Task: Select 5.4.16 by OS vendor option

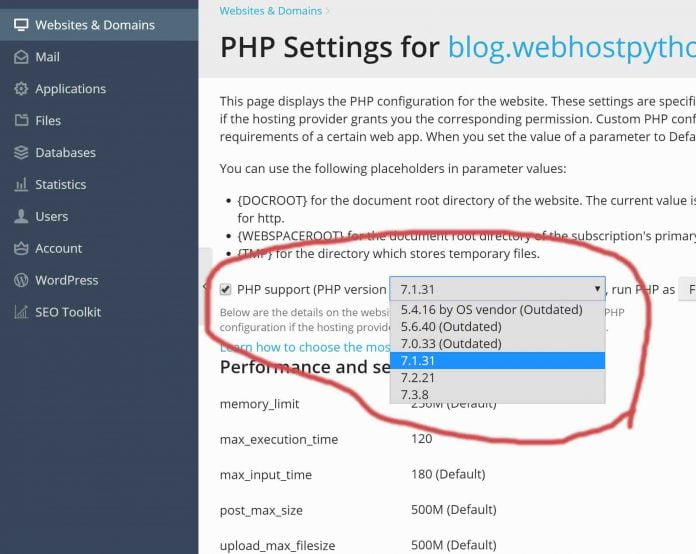Action: coord(497,310)
